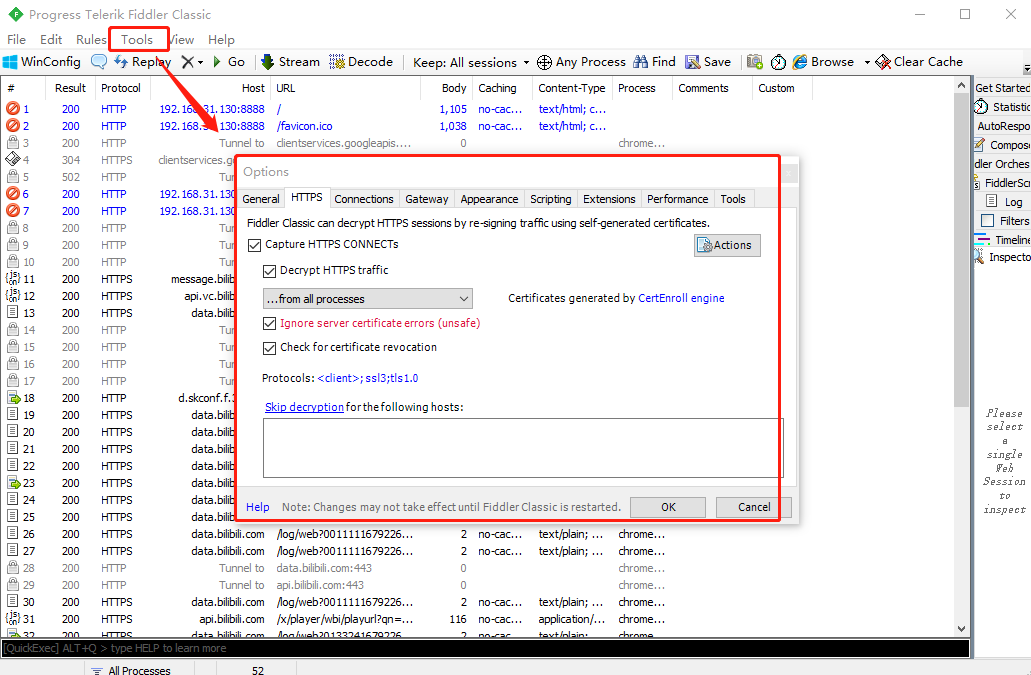The image size is (1031, 675).
Task: Open the '...from all processes' dropdown
Action: click(368, 299)
